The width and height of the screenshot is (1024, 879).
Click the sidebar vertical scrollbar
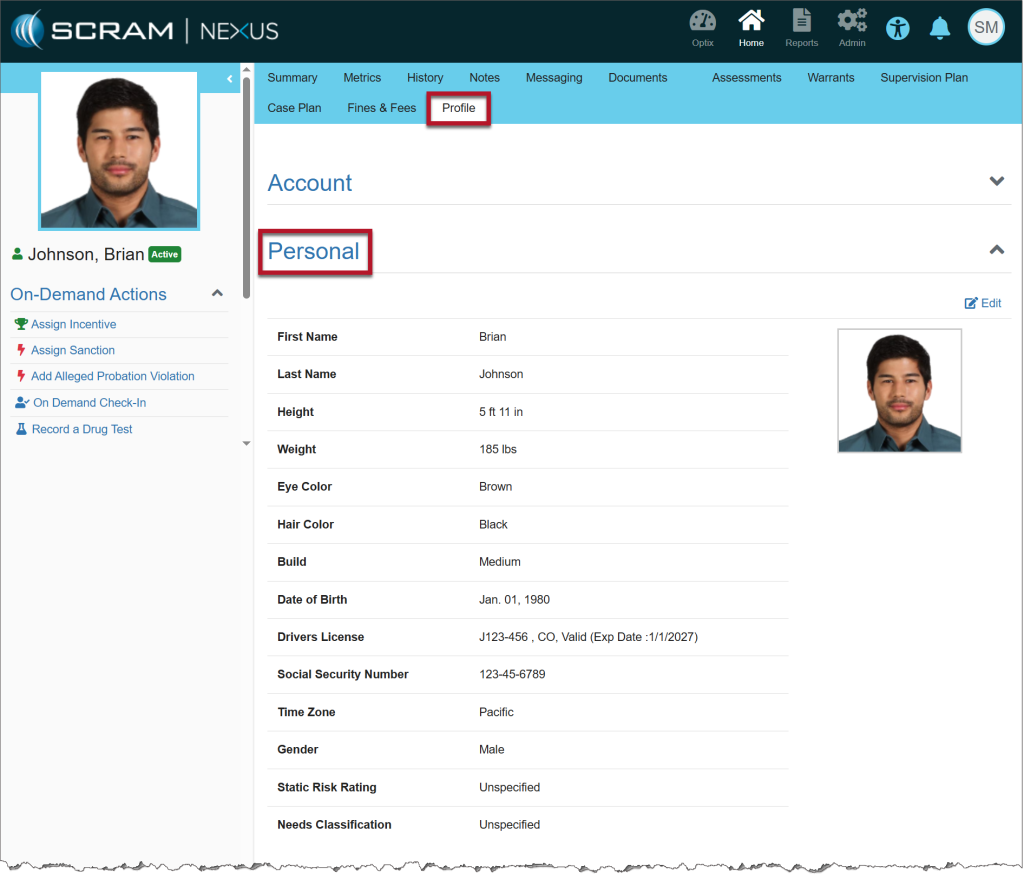tap(246, 190)
